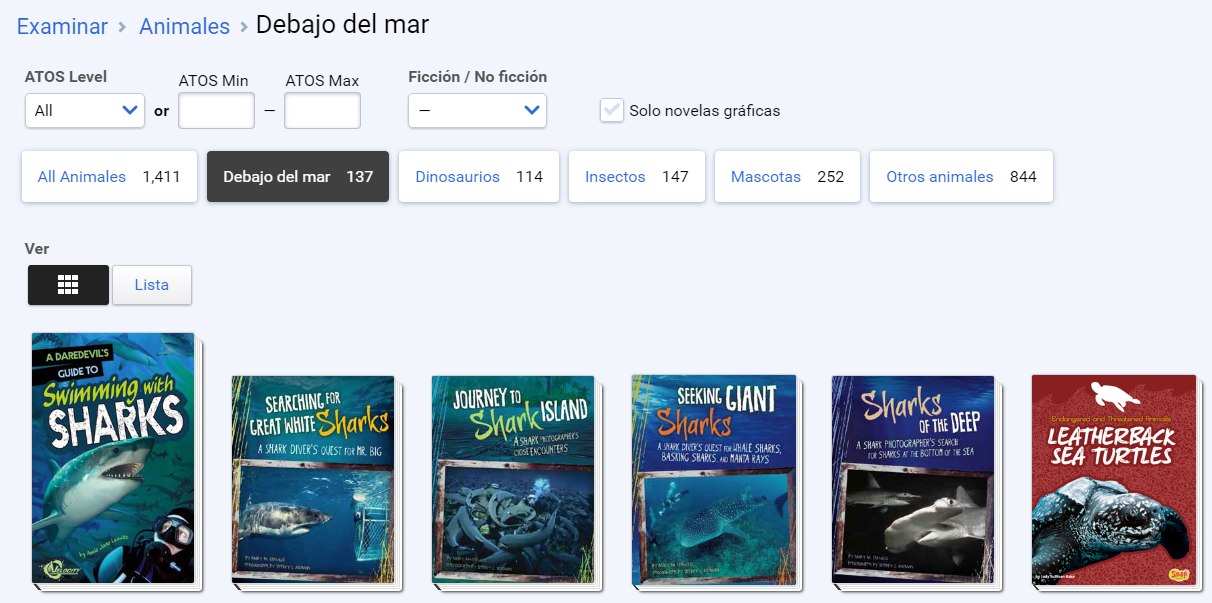
Task: Select the Insectos category tab
Action: click(637, 177)
